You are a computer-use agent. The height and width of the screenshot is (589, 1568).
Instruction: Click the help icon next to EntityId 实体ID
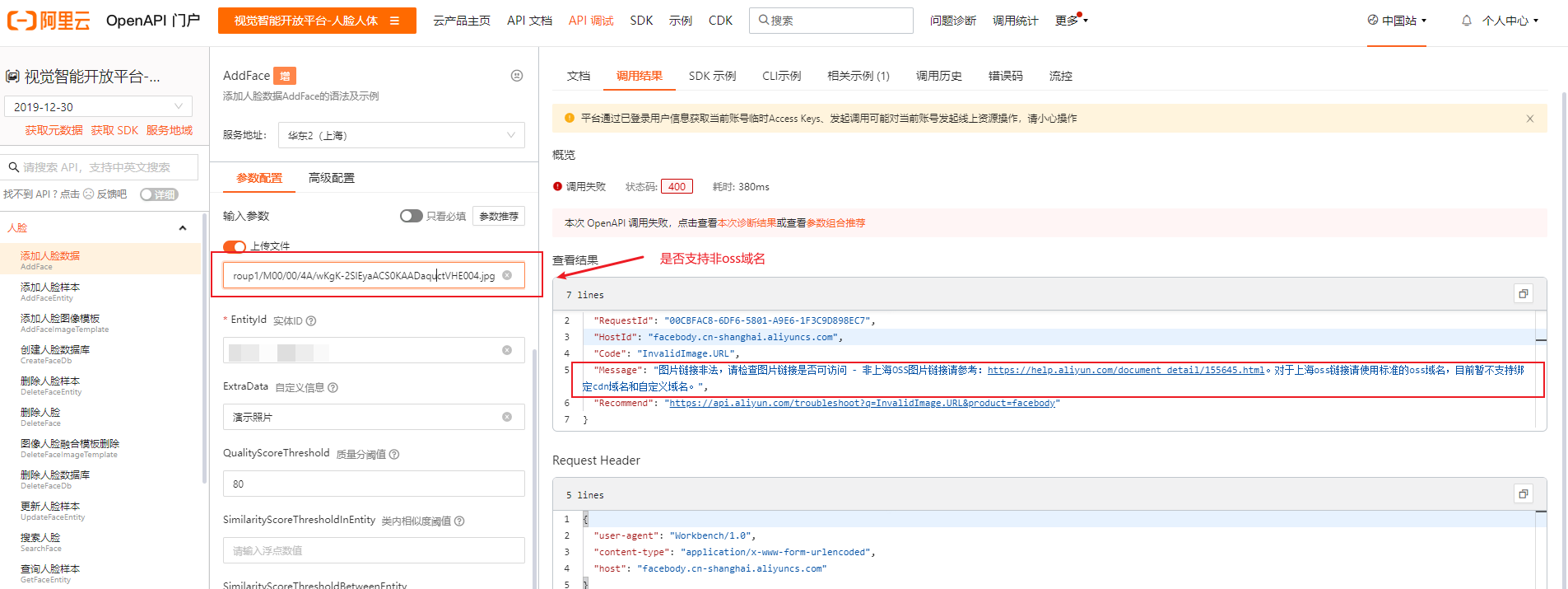click(311, 321)
